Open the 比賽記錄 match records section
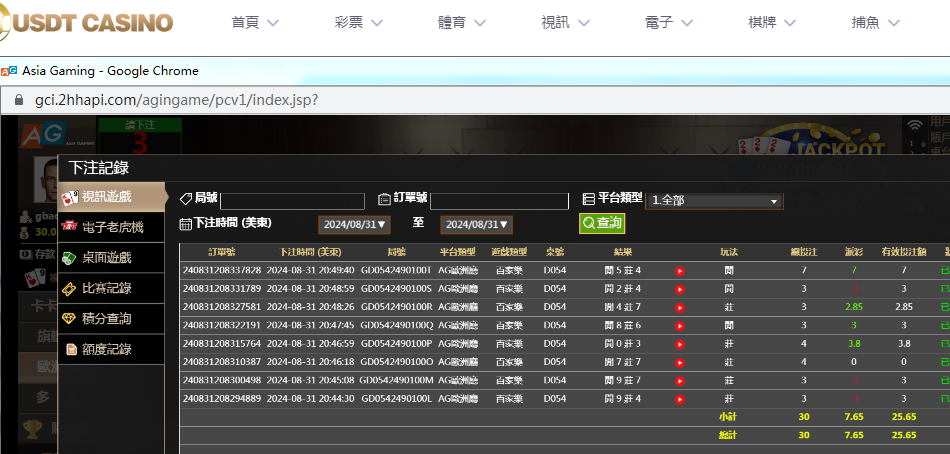 click(x=106, y=289)
